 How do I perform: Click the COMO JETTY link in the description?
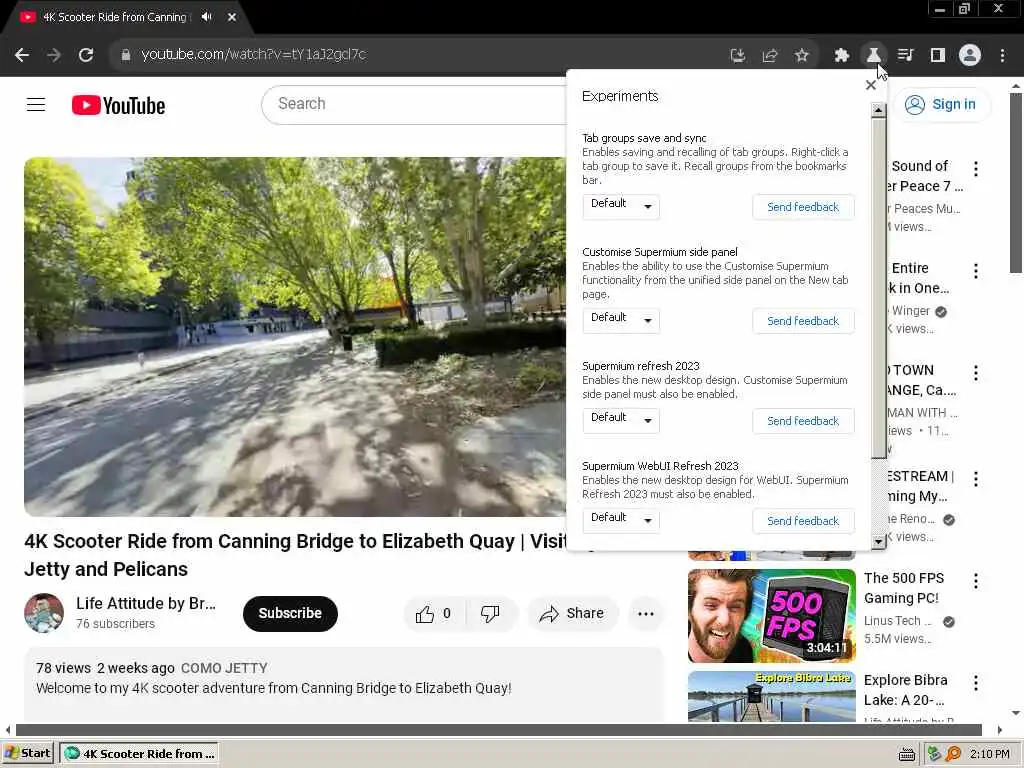tap(224, 668)
